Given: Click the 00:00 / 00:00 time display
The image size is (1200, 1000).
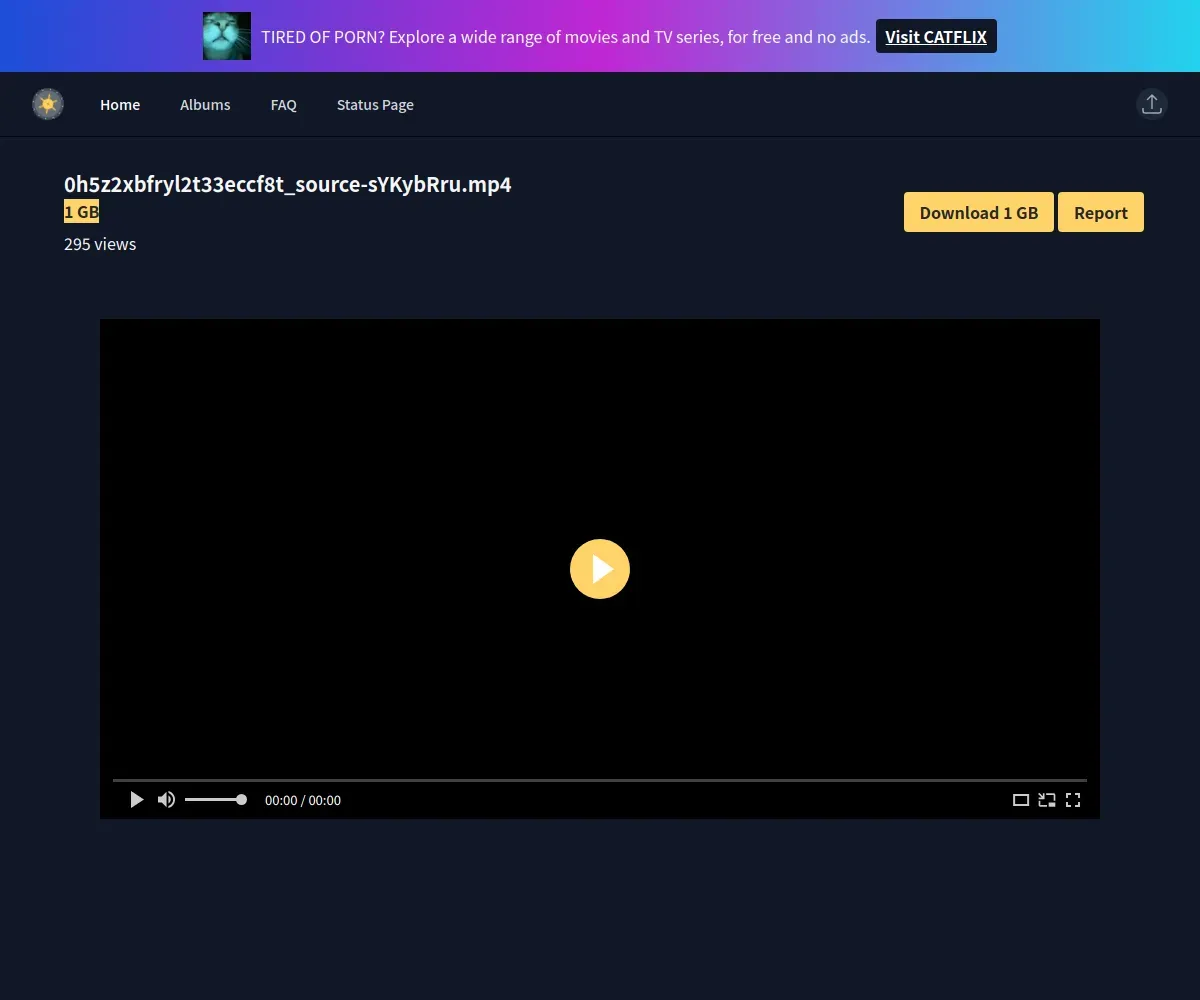Looking at the screenshot, I should [x=303, y=800].
